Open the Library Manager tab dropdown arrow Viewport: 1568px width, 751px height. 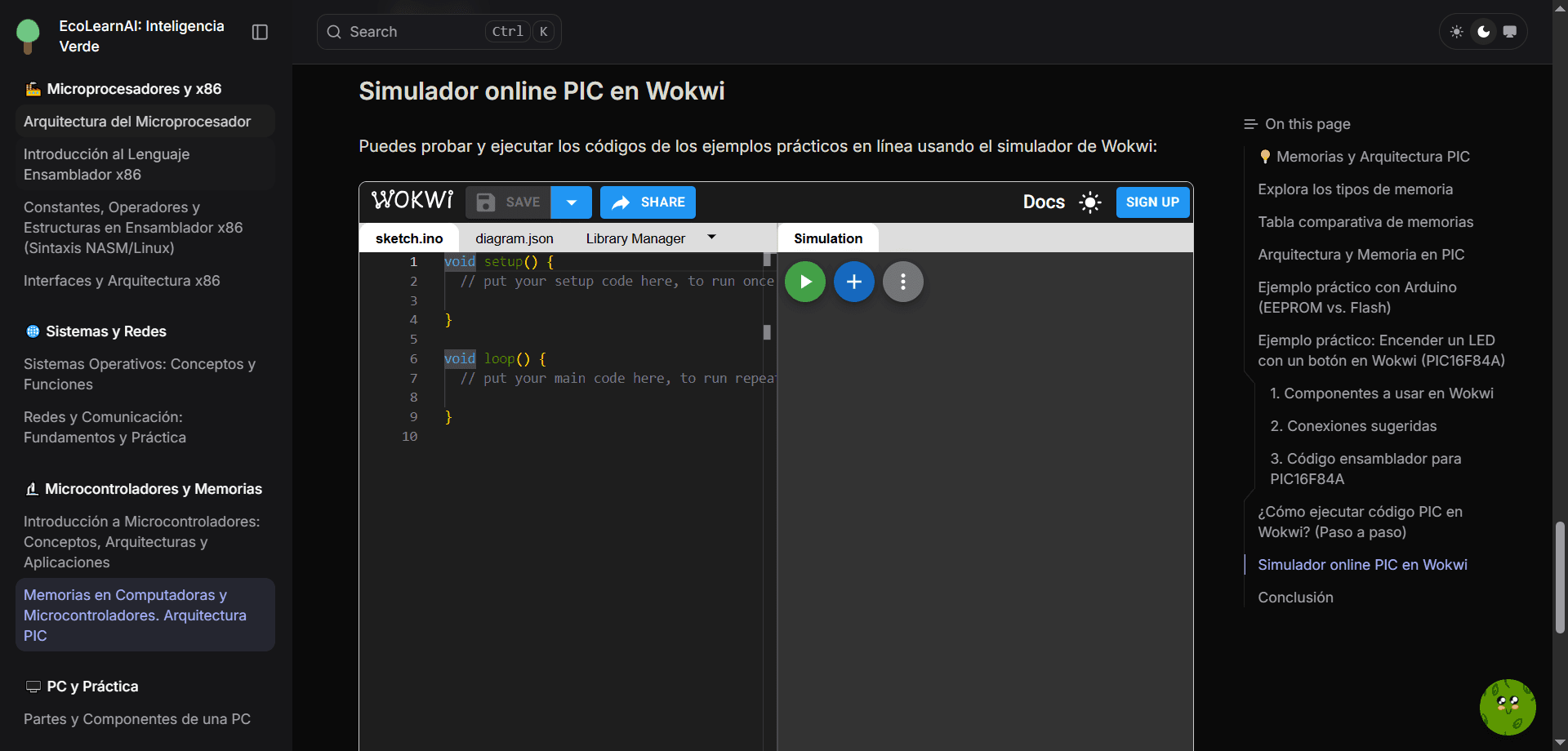tap(711, 238)
